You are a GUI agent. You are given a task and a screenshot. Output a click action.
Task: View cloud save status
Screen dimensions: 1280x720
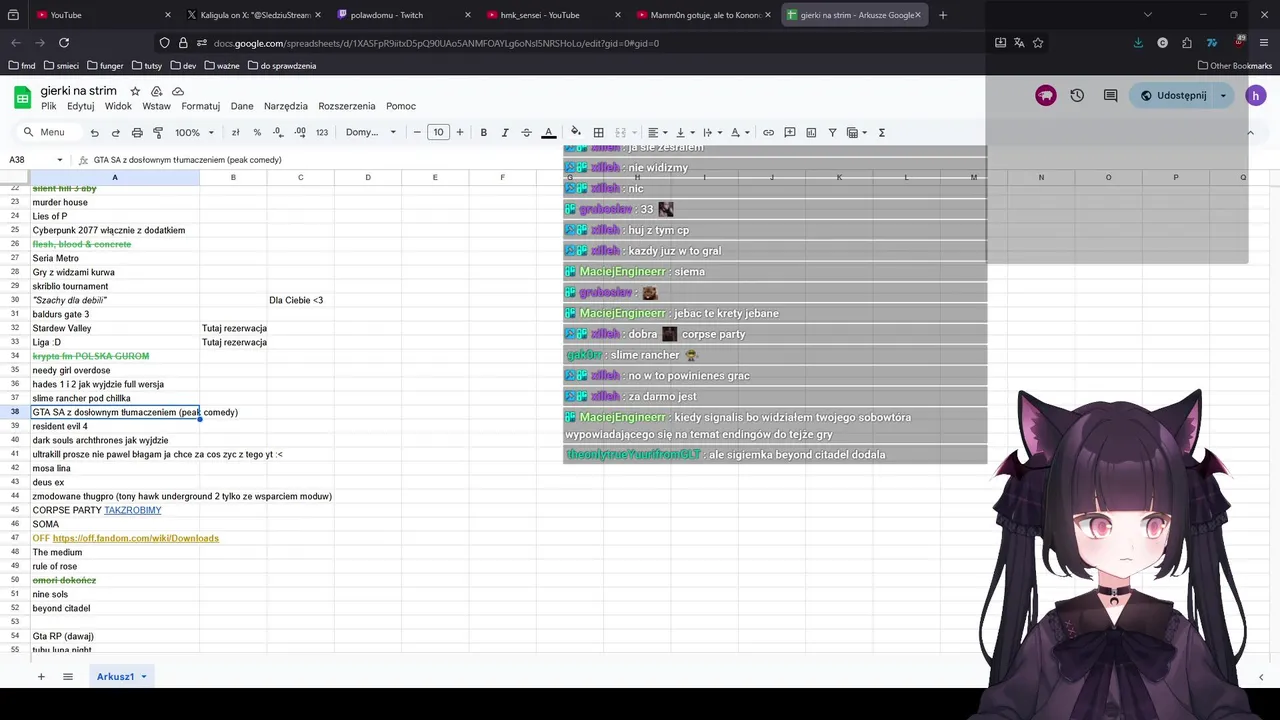[178, 91]
